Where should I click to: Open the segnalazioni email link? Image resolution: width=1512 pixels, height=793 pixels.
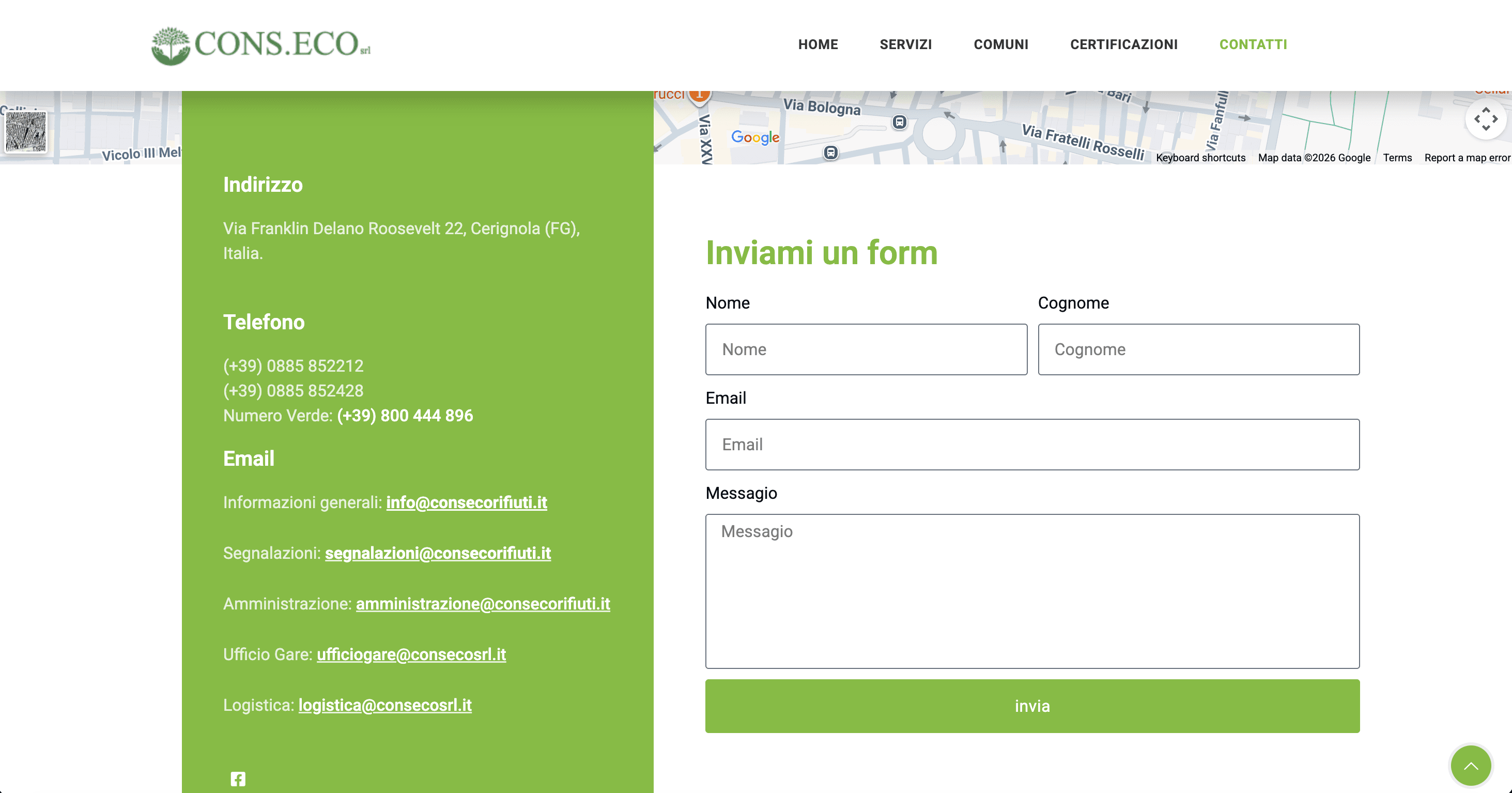point(437,553)
